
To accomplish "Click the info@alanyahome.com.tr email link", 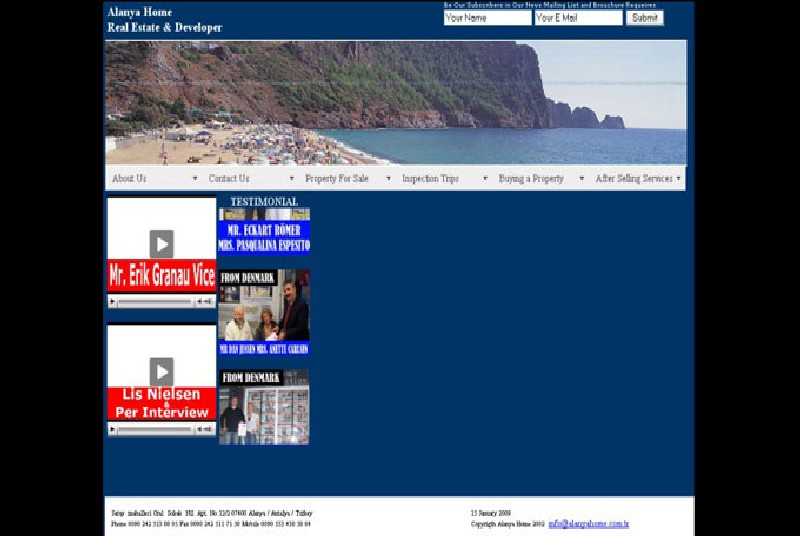I will coord(588,523).
